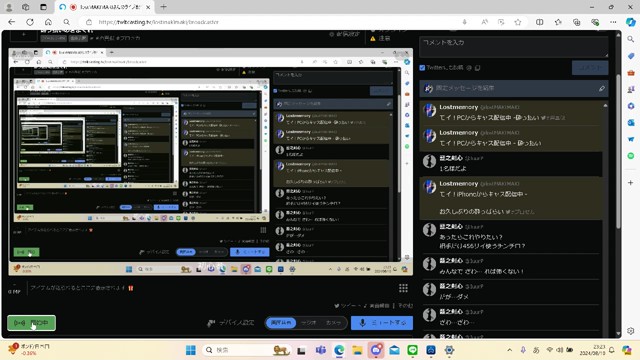640x360 pixels.
Task: Open the browser favorites star icon
Action: point(518,22)
